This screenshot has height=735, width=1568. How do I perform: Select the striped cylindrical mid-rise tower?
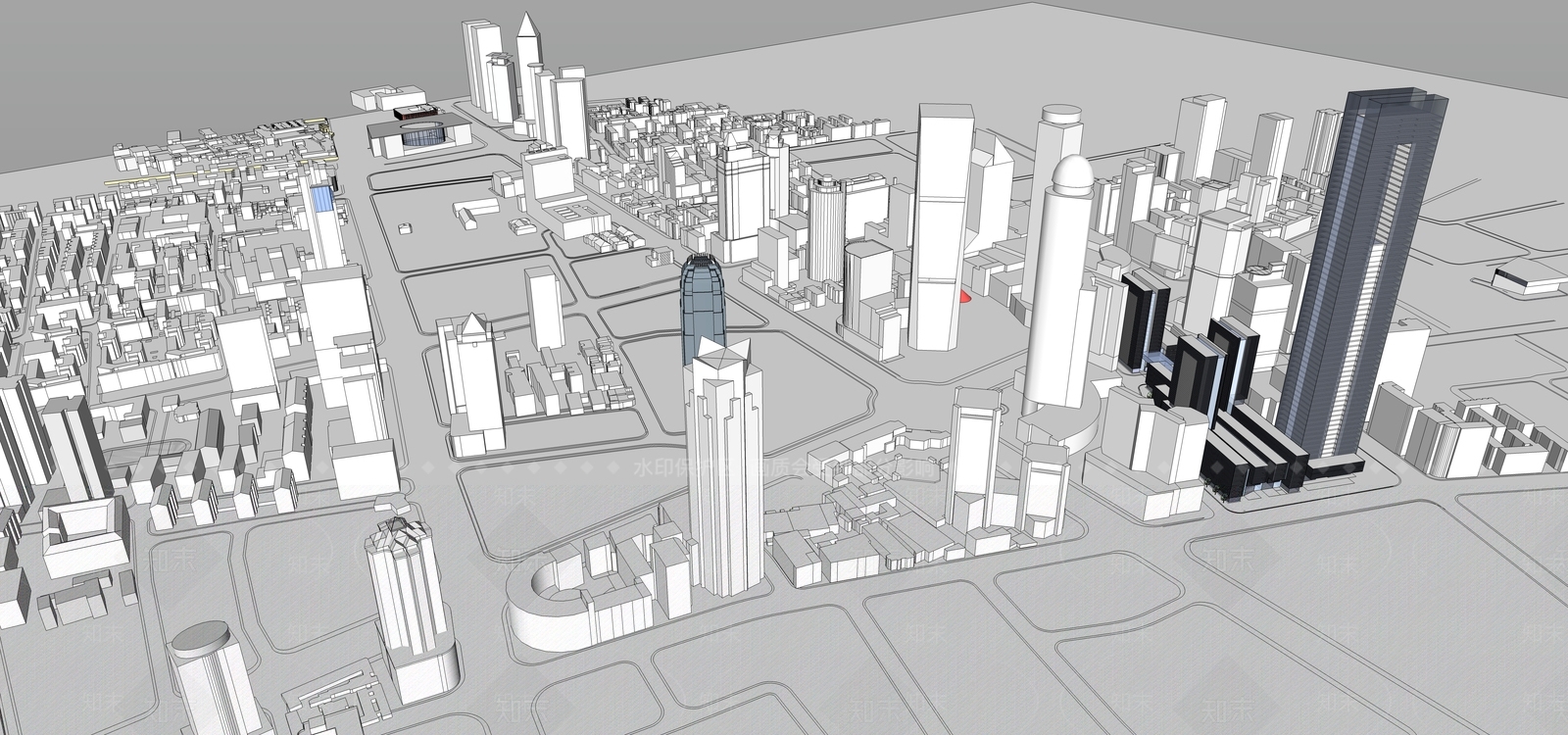tap(826, 227)
